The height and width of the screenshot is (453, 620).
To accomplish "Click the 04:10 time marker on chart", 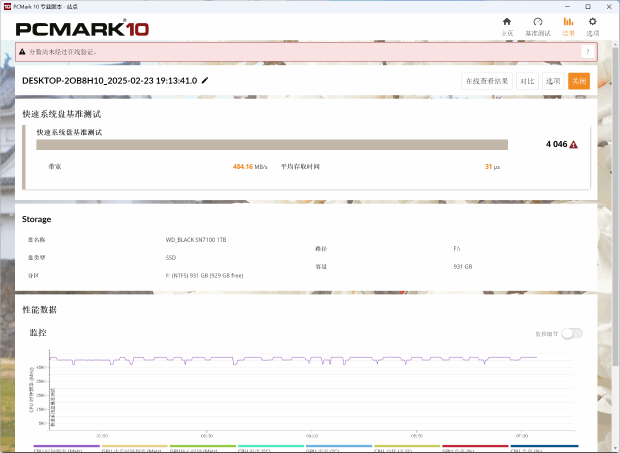I will click(x=312, y=436).
